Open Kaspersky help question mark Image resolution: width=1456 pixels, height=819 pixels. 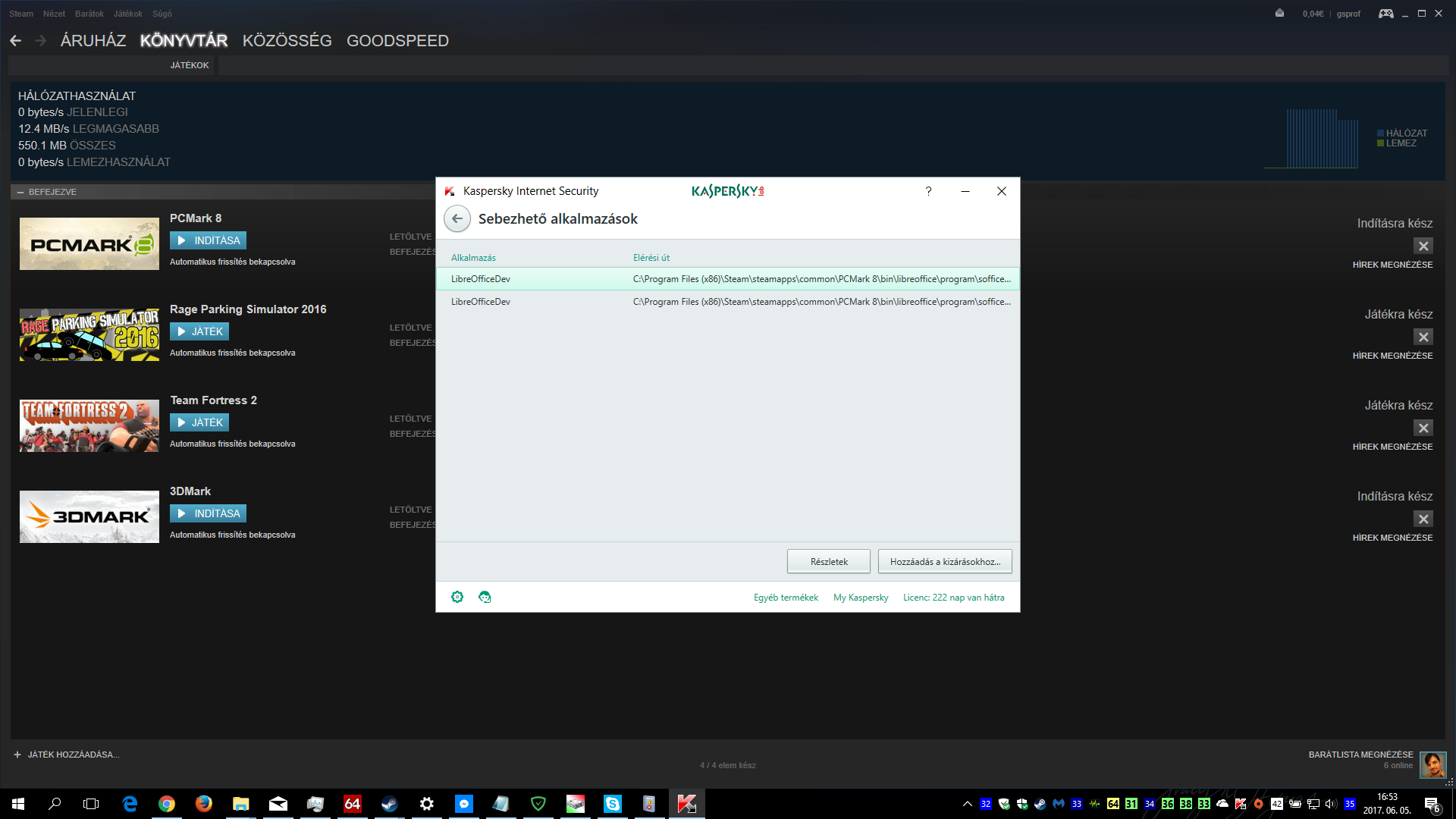coord(928,191)
